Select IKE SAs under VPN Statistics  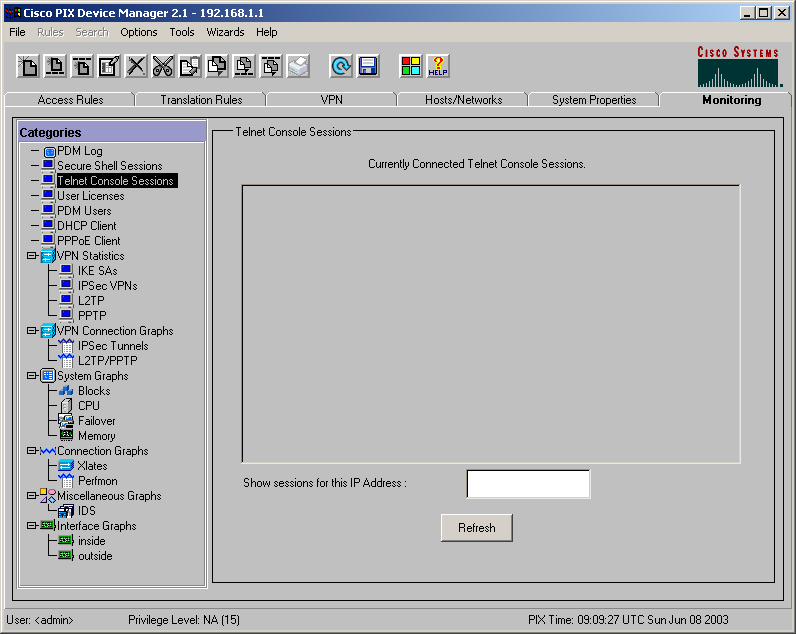coord(97,271)
